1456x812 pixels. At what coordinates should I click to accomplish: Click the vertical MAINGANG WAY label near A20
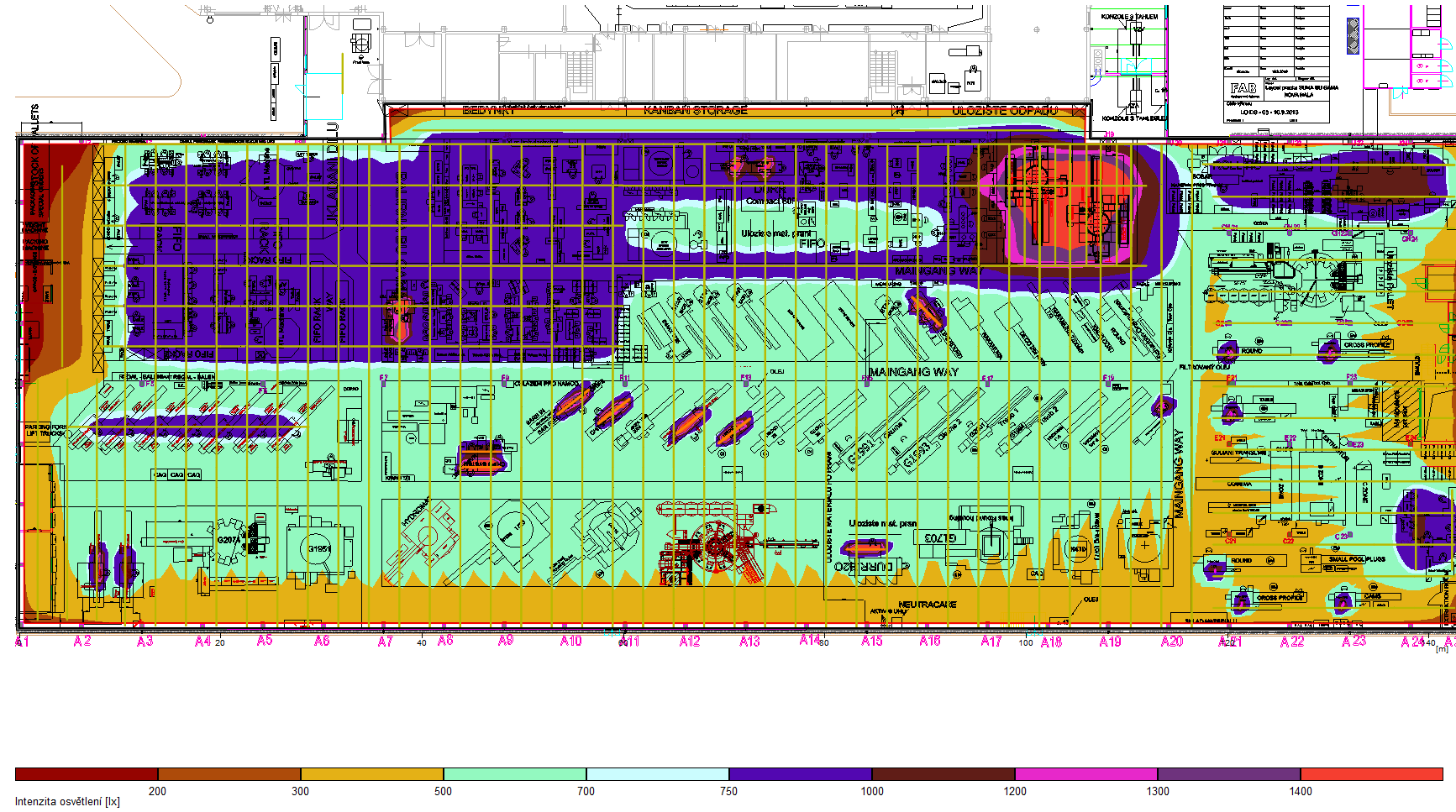click(1178, 474)
